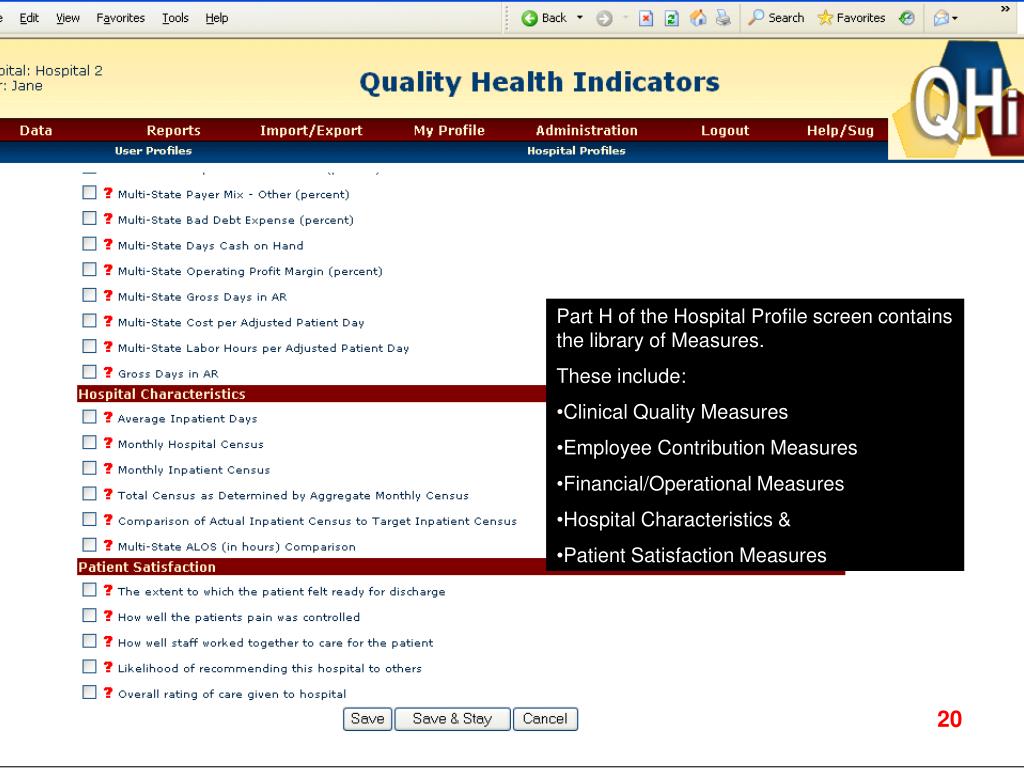Click help icon for patients pain was controlled

tap(108, 616)
